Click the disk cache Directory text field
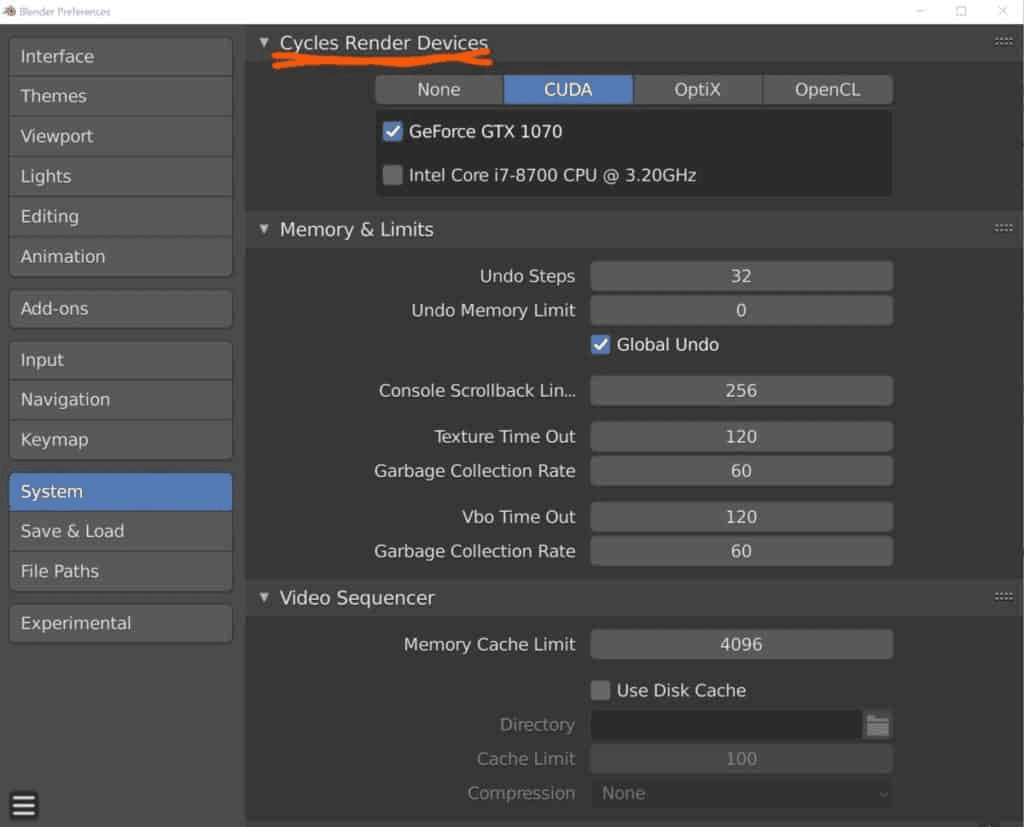Image resolution: width=1024 pixels, height=827 pixels. (x=726, y=725)
